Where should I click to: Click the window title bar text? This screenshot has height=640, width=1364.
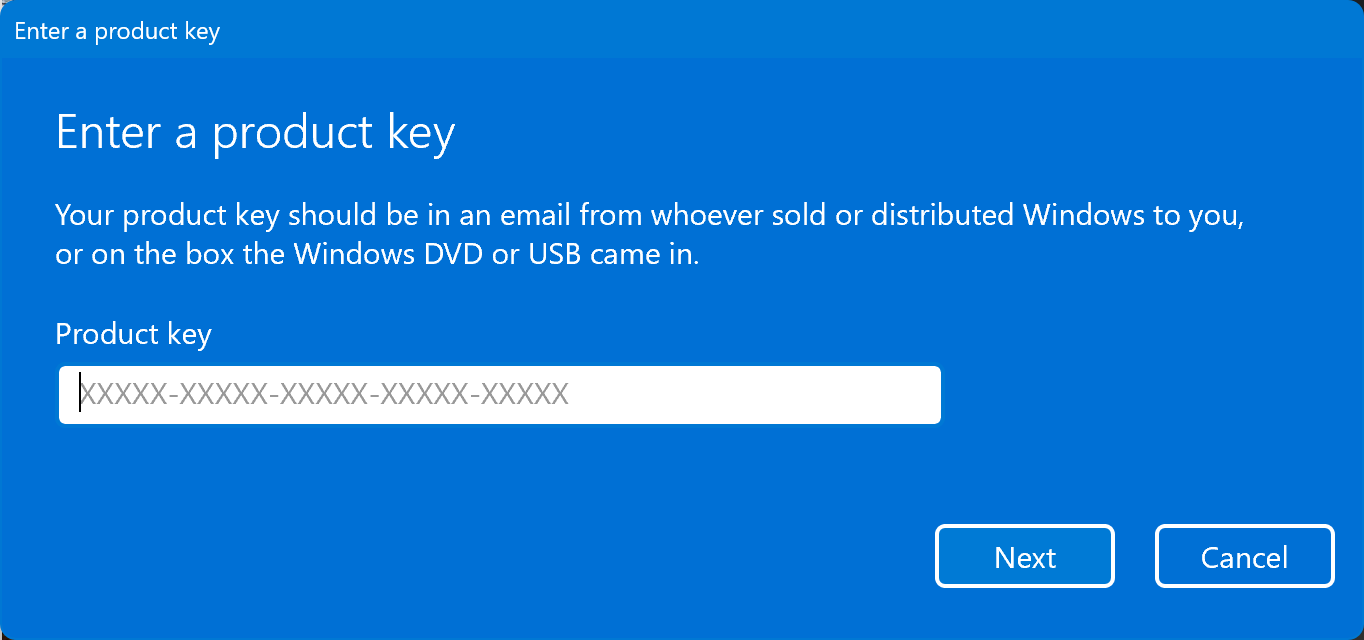117,31
